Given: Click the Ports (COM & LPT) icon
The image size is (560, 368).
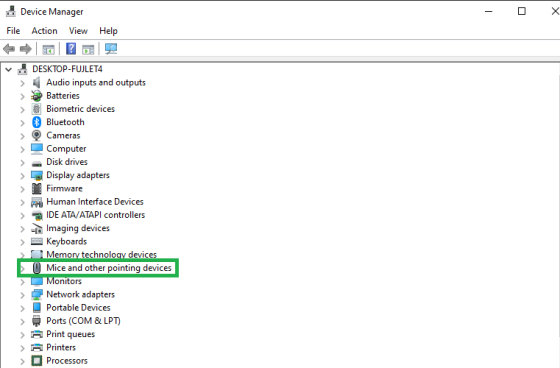Looking at the screenshot, I should point(36,321).
